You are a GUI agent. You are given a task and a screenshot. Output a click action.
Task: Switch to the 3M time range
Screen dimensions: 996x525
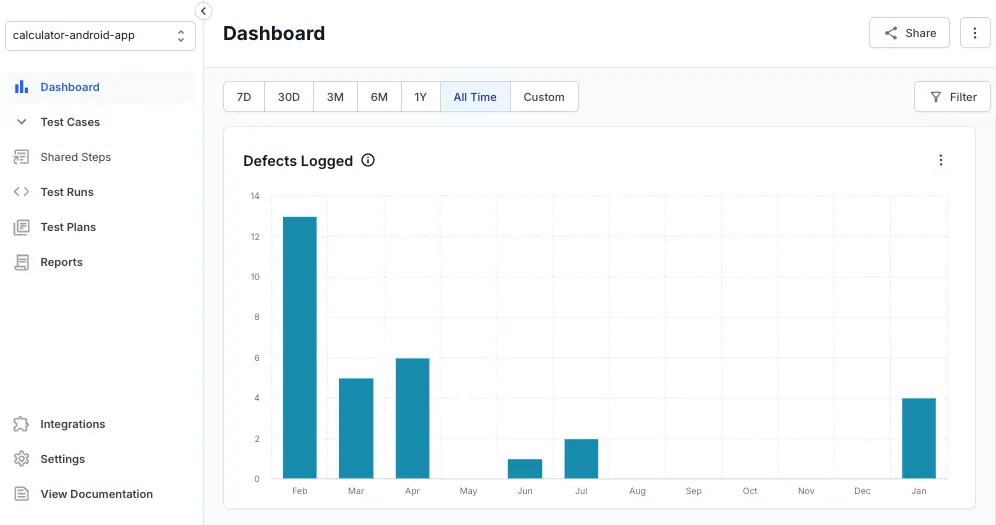click(335, 97)
